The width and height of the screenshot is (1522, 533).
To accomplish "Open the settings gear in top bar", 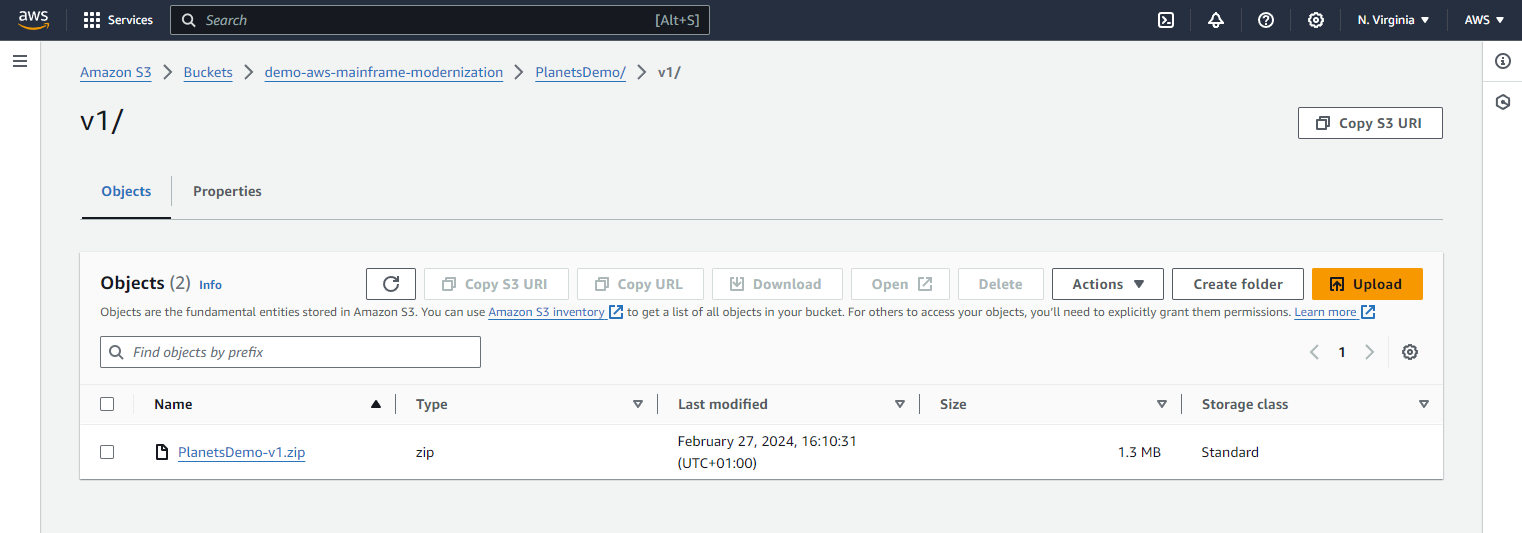I will click(x=1316, y=20).
